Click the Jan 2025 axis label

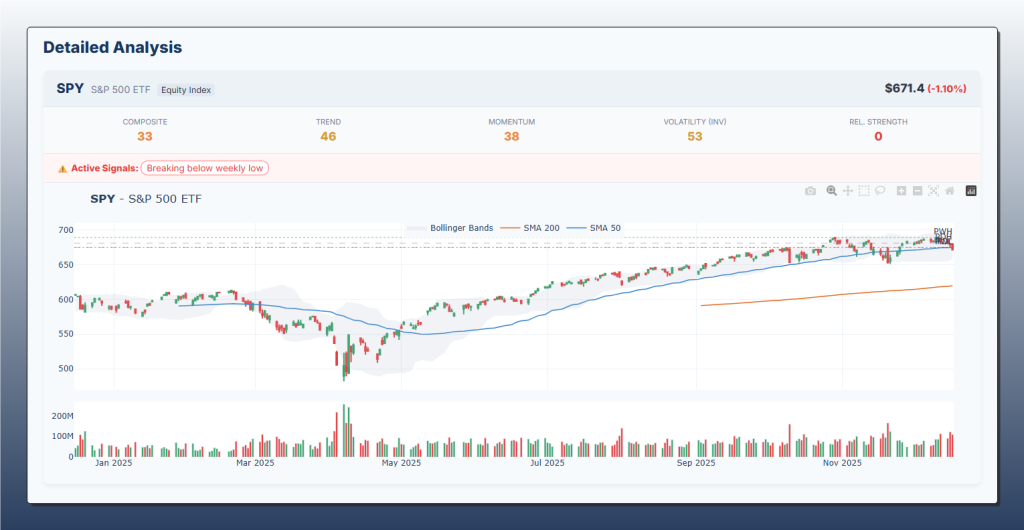114,463
